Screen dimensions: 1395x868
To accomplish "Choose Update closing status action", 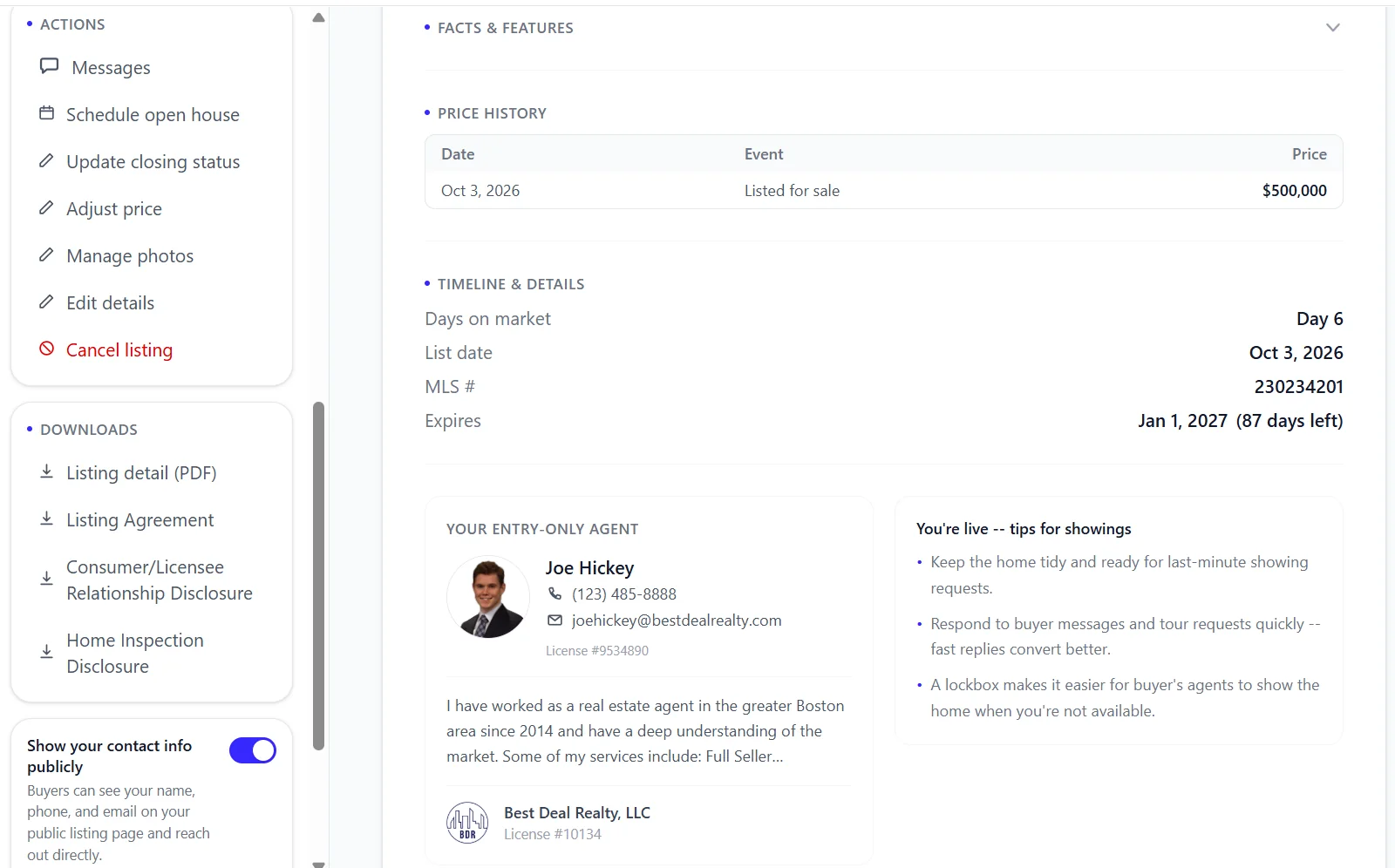I will 153,161.
